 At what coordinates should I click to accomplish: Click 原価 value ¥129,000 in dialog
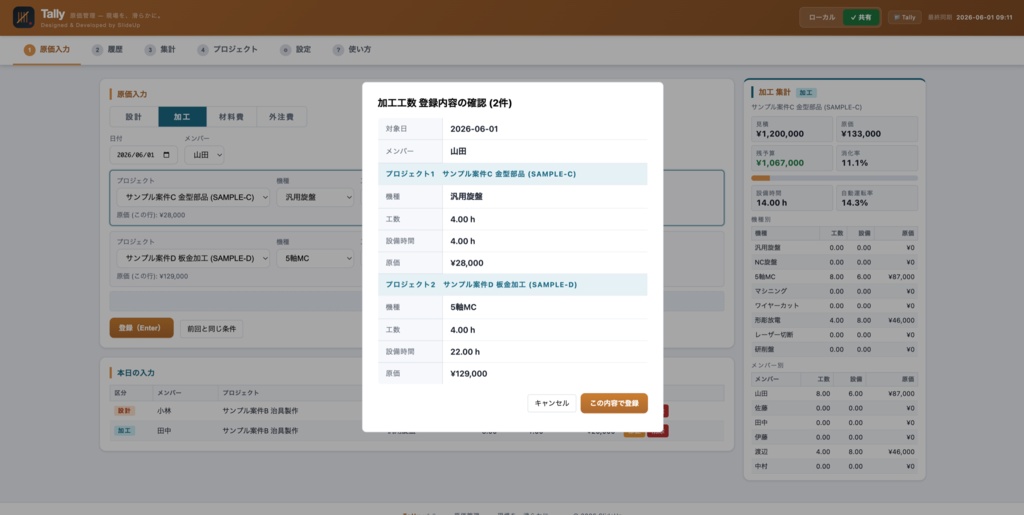click(x=469, y=374)
